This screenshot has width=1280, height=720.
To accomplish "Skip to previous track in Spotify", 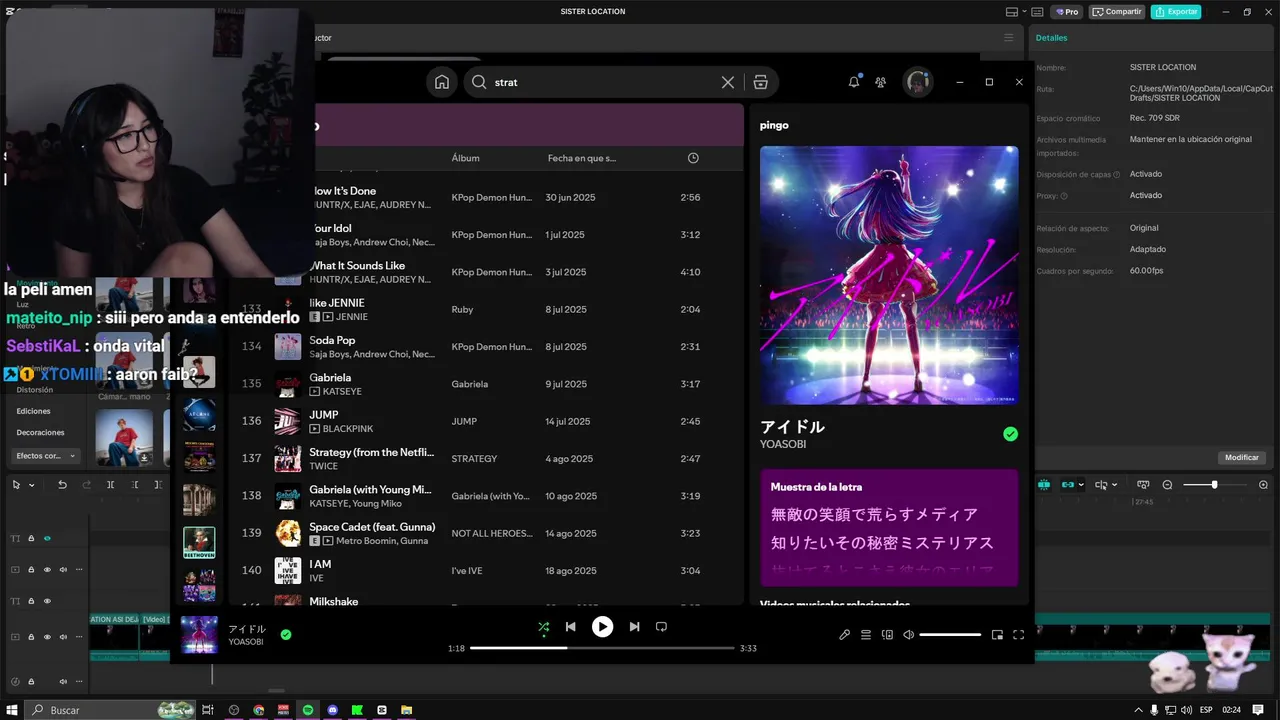I will 570,627.
